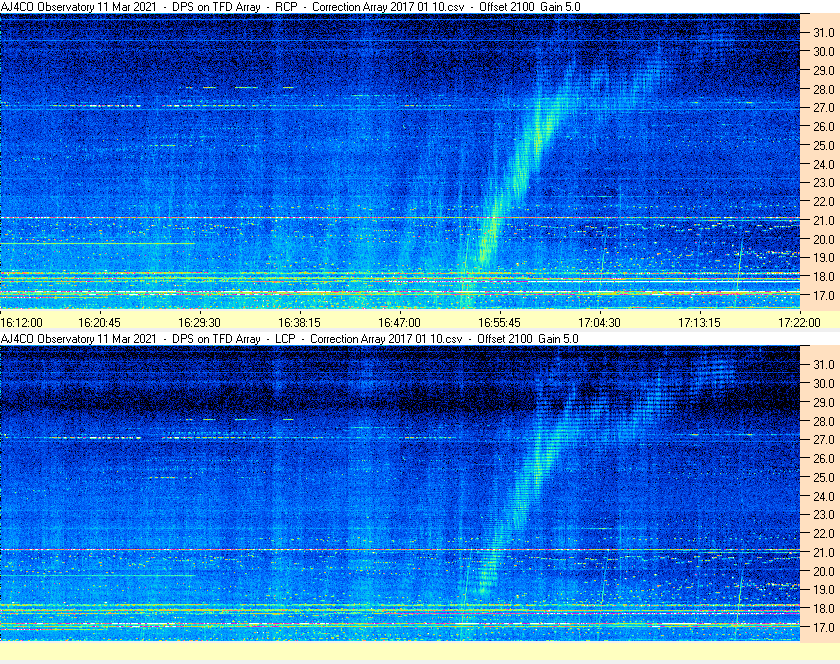The height and width of the screenshot is (664, 840).
Task: Click the 16:47:00 time label
Action: tap(399, 323)
